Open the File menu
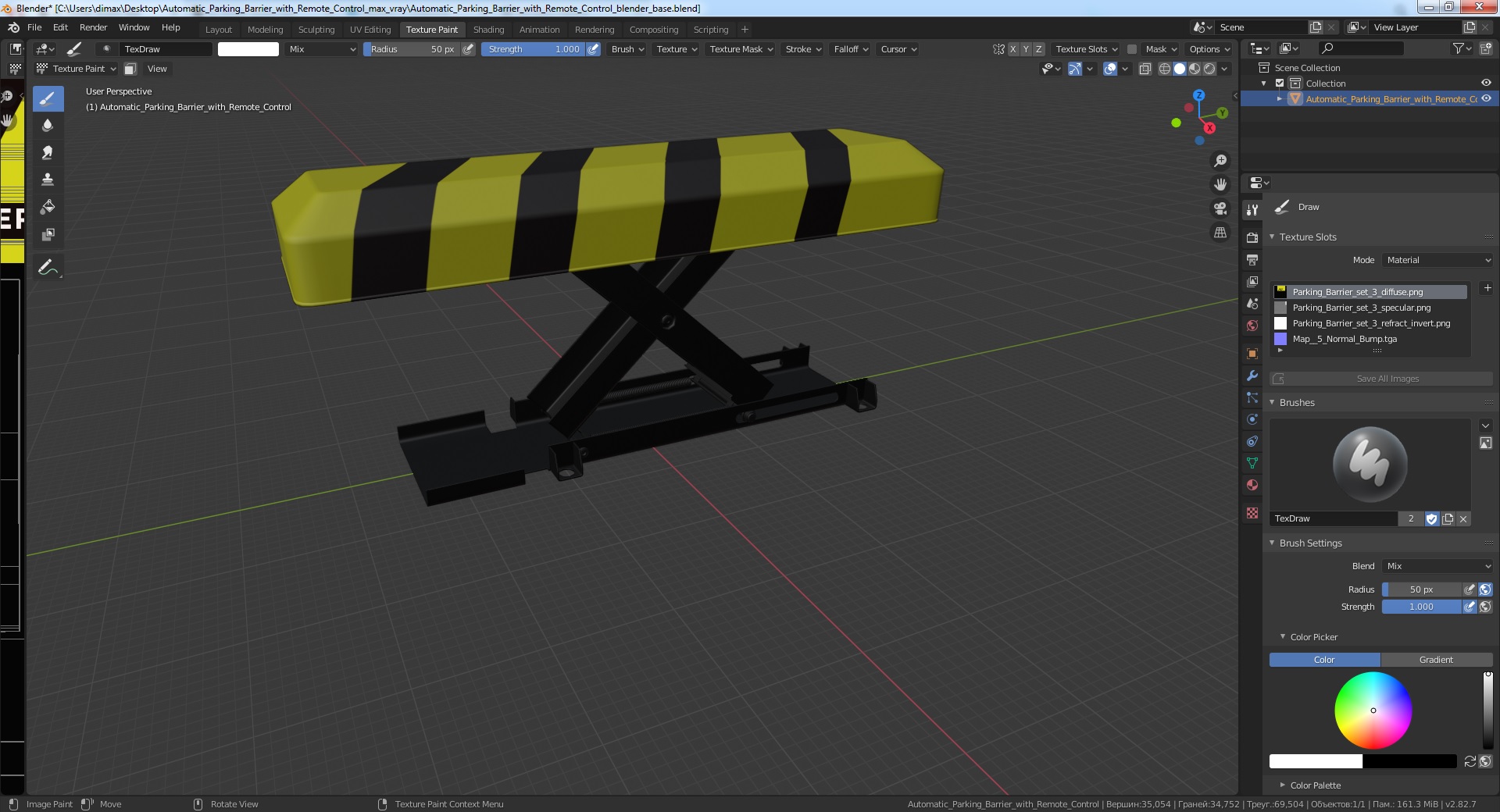Viewport: 1500px width, 812px height. [34, 27]
